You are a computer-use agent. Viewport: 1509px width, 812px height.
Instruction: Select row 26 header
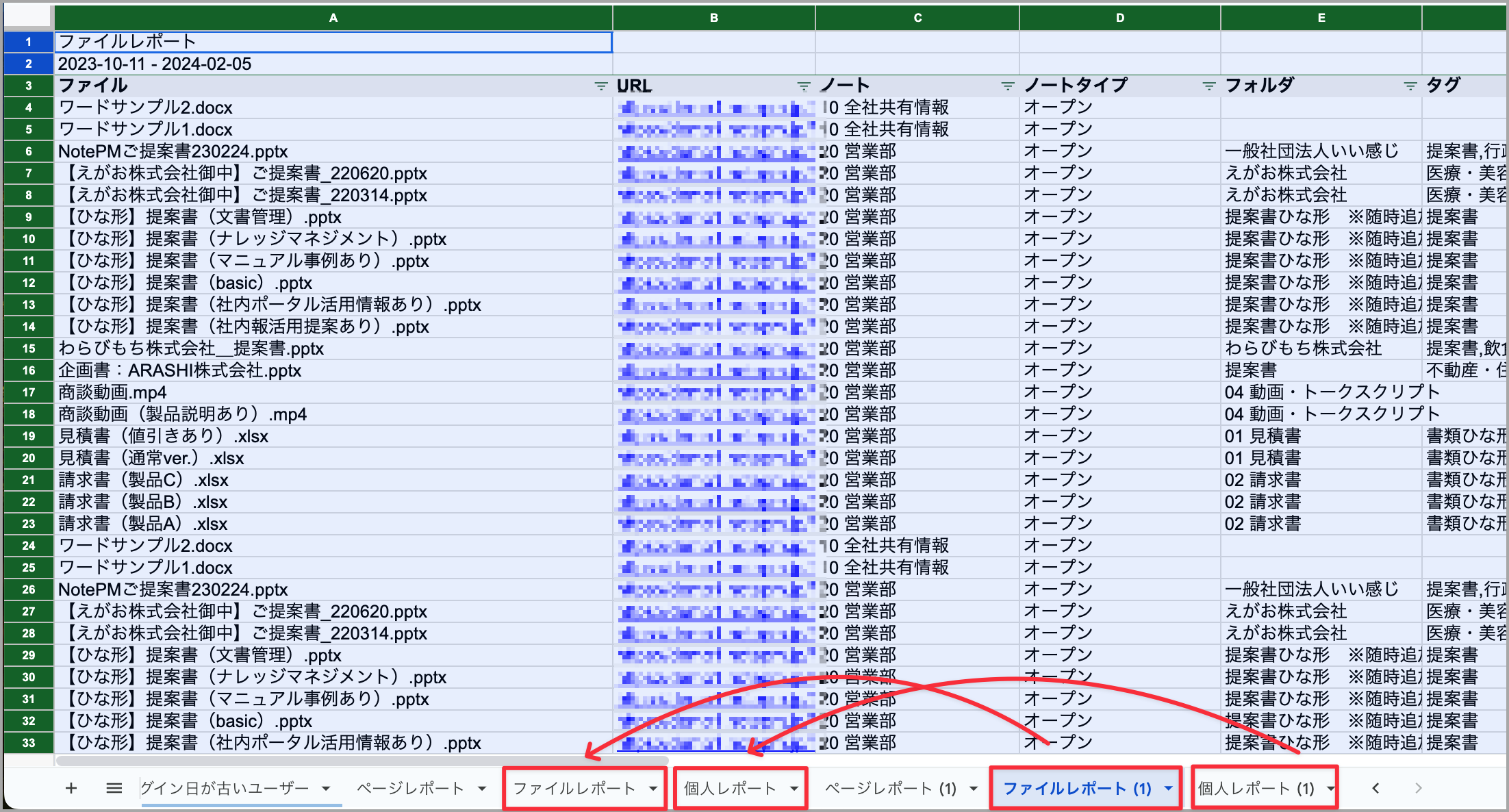point(28,589)
